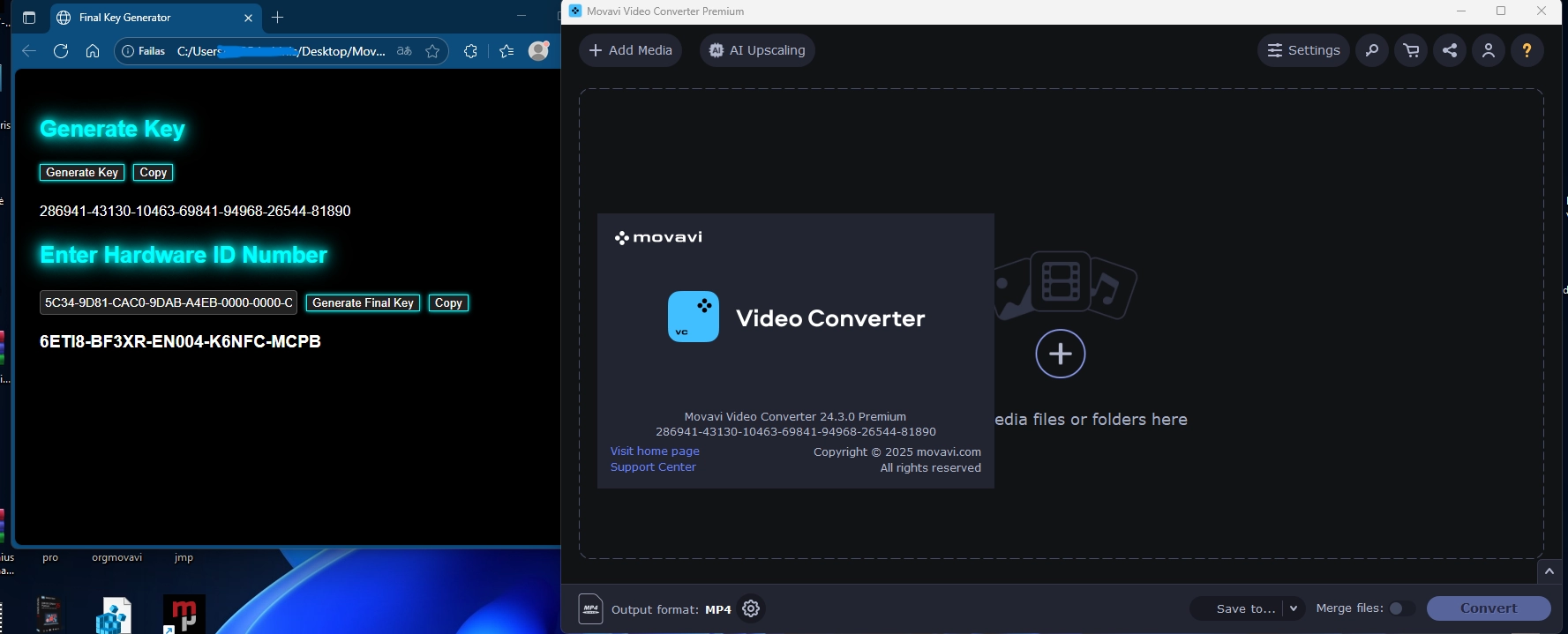The height and width of the screenshot is (634, 1568).
Task: Follow the Visit home page link
Action: [x=655, y=451]
